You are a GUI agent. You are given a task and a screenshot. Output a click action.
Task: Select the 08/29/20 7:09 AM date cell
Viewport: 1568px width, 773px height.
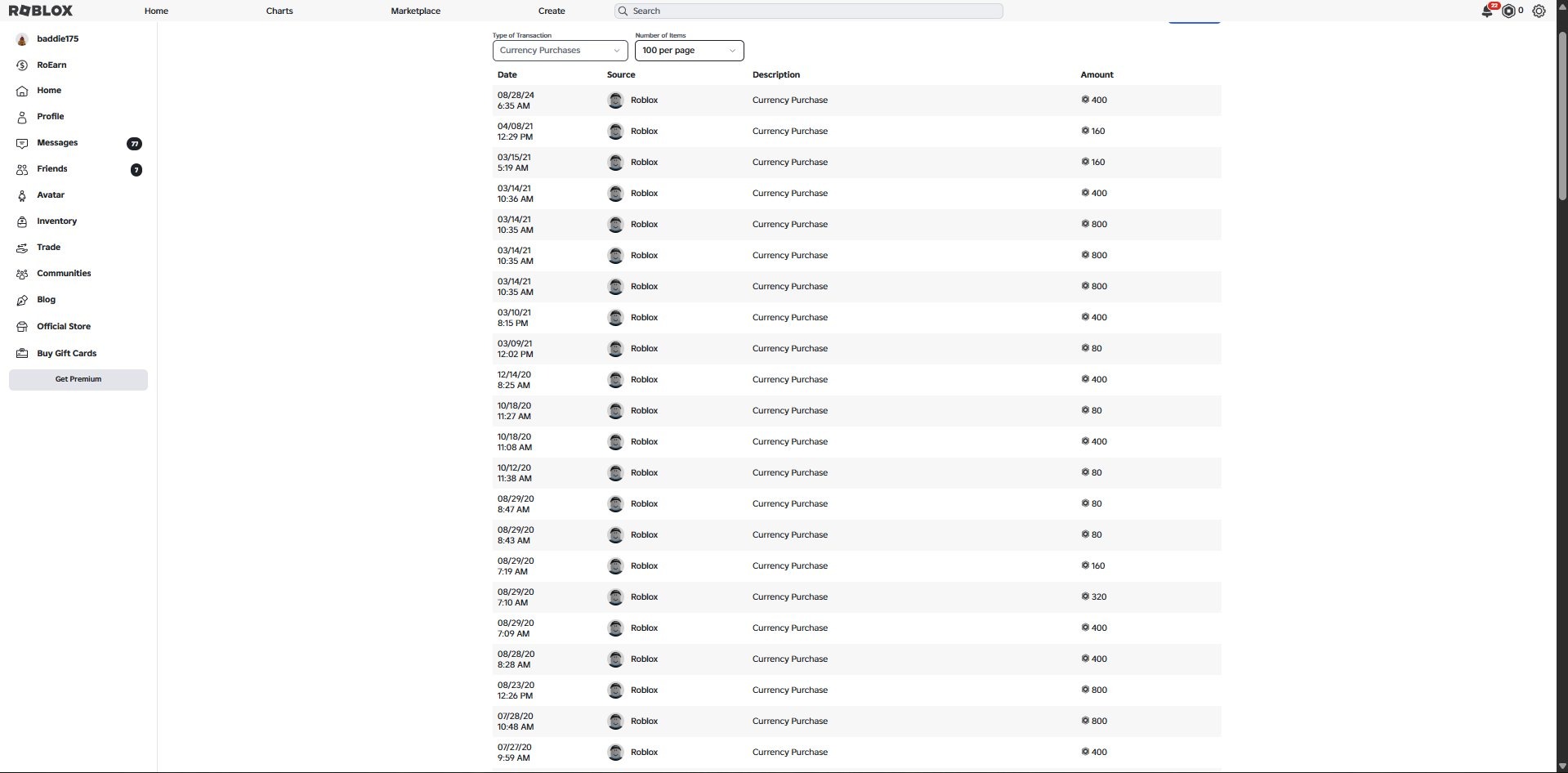(516, 628)
